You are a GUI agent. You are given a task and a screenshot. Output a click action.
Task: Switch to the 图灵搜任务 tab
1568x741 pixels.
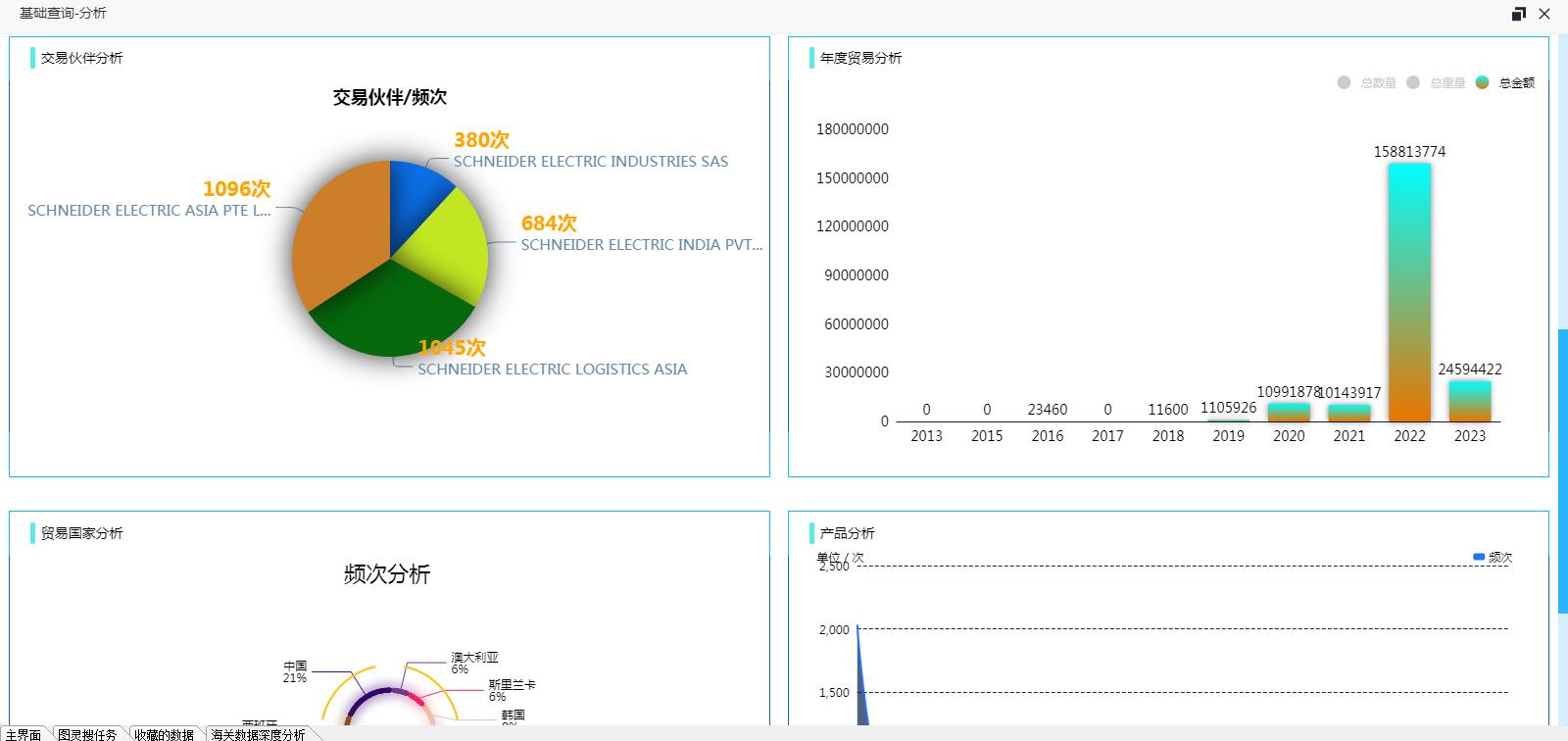point(87,734)
